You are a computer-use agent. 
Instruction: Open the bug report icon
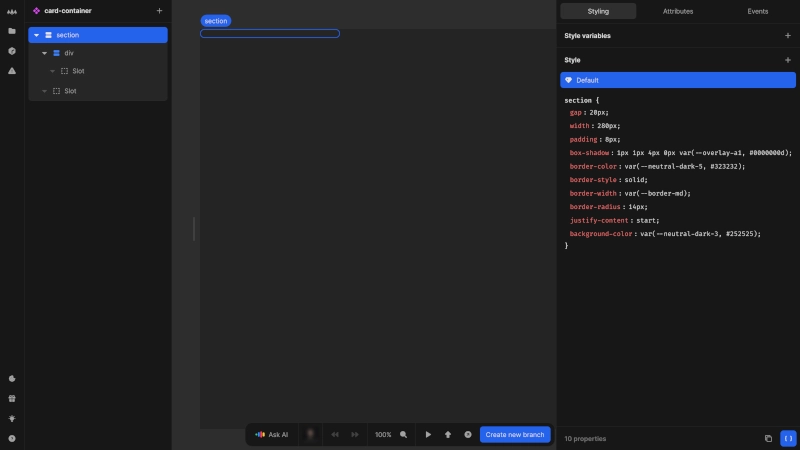[12, 418]
